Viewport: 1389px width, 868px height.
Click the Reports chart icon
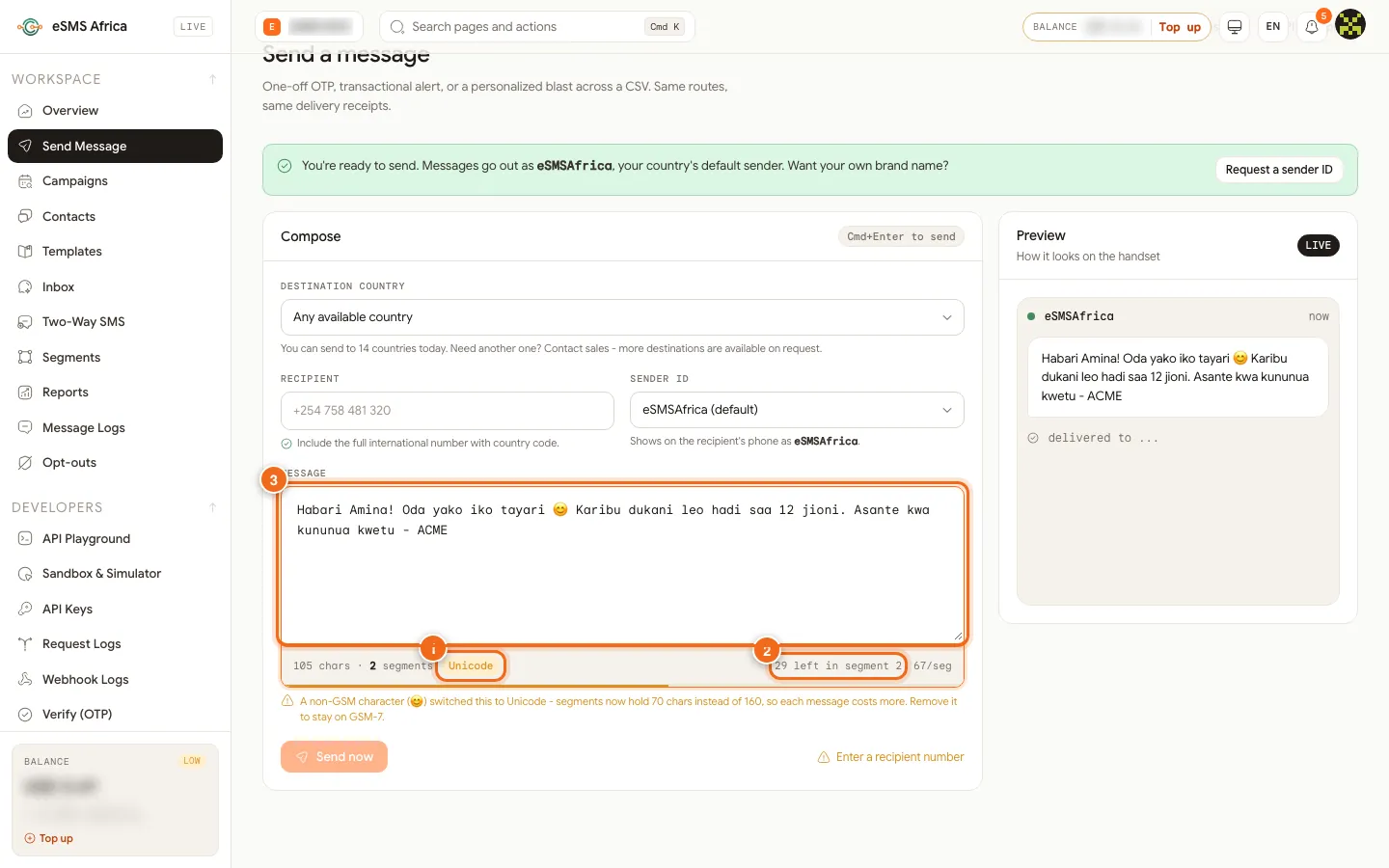[25, 393]
